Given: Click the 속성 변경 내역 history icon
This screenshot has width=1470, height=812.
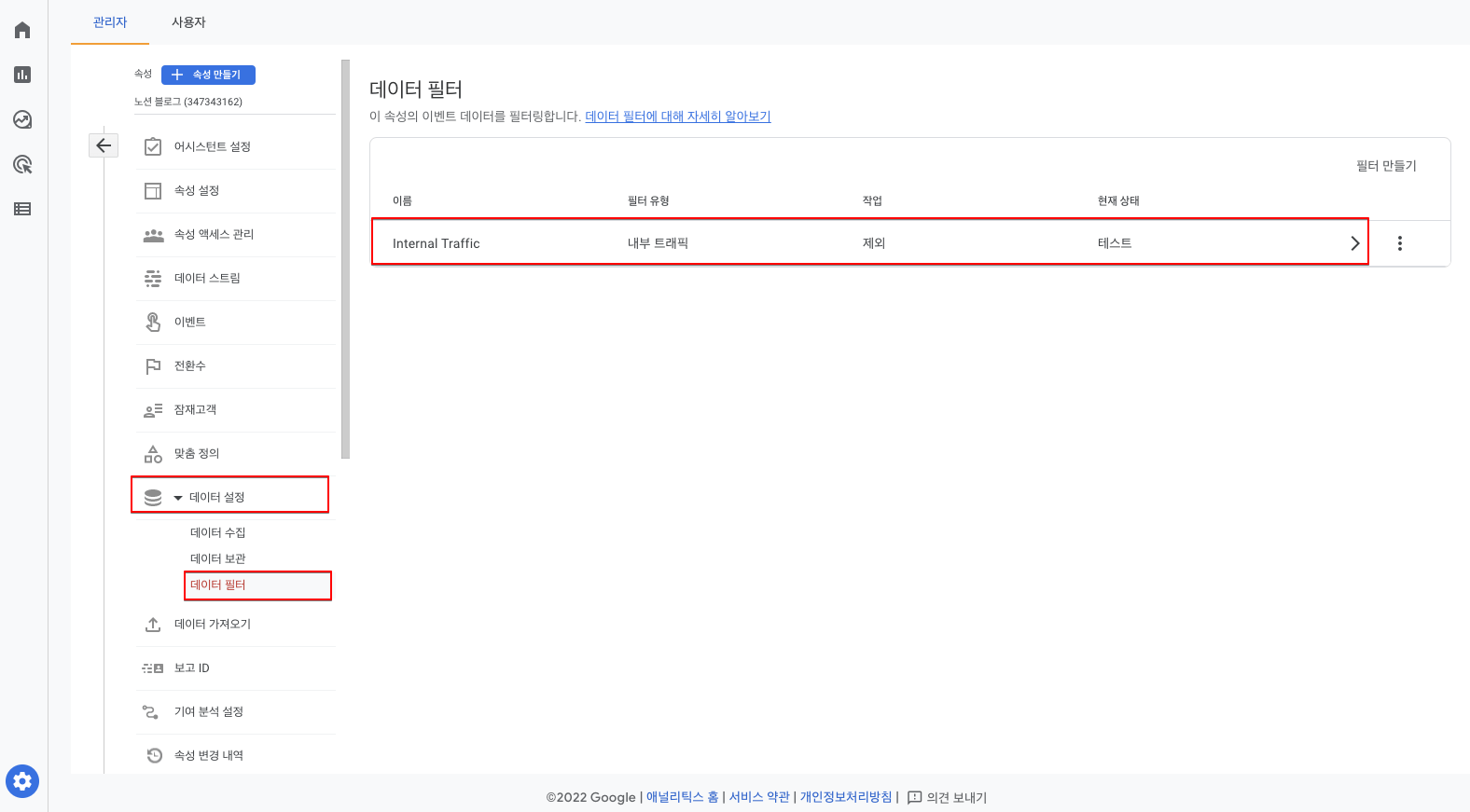Looking at the screenshot, I should click(155, 755).
